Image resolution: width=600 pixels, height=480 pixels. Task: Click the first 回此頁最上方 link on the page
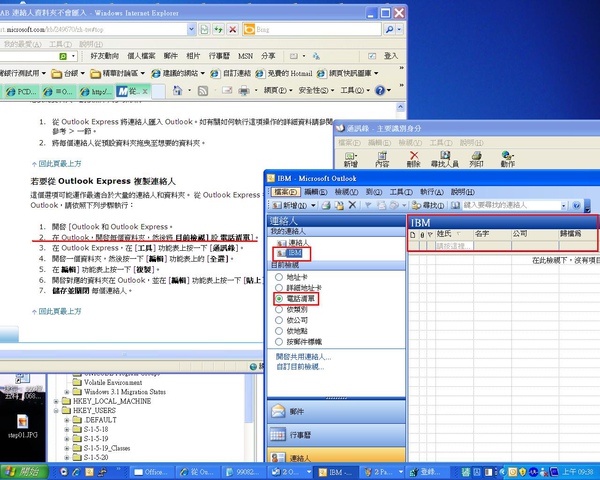(x=60, y=163)
